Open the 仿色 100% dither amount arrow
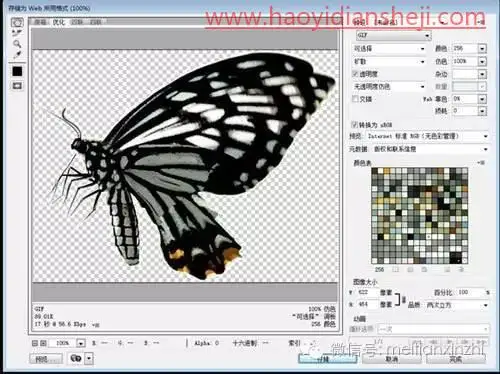 482,61
